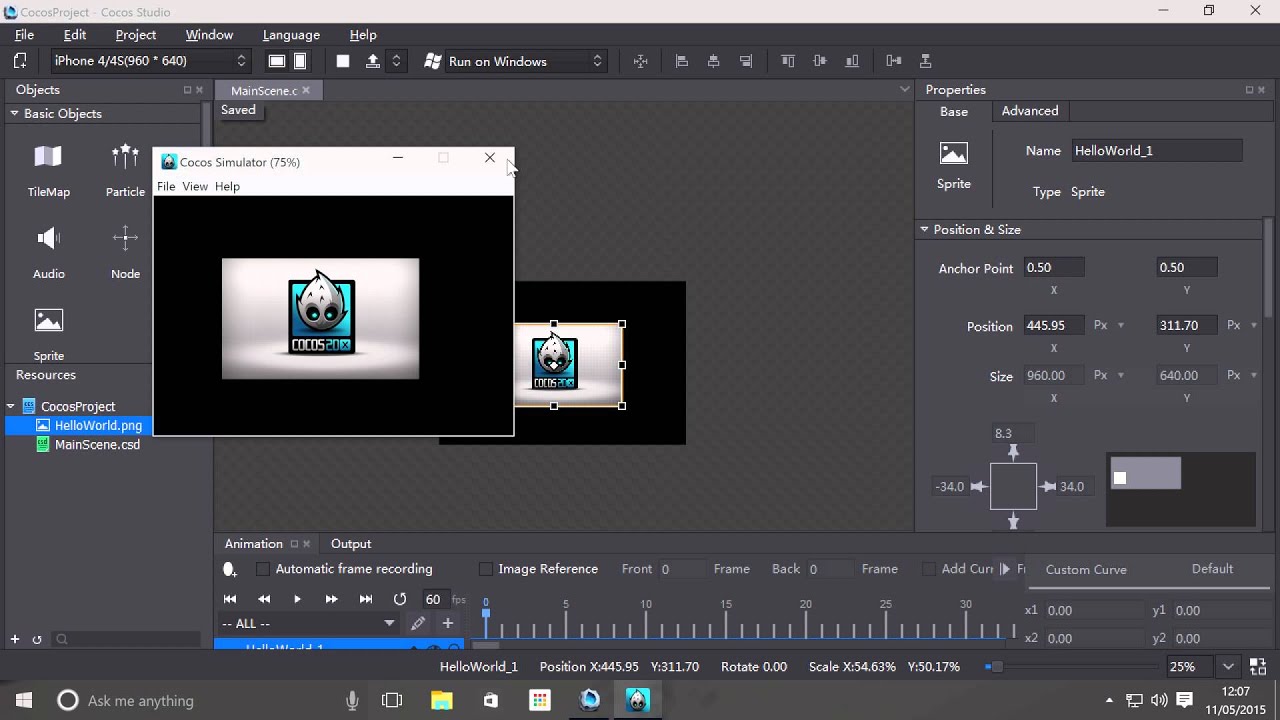Open the Language menu
Screen dimensions: 1280x720
coord(291,35)
